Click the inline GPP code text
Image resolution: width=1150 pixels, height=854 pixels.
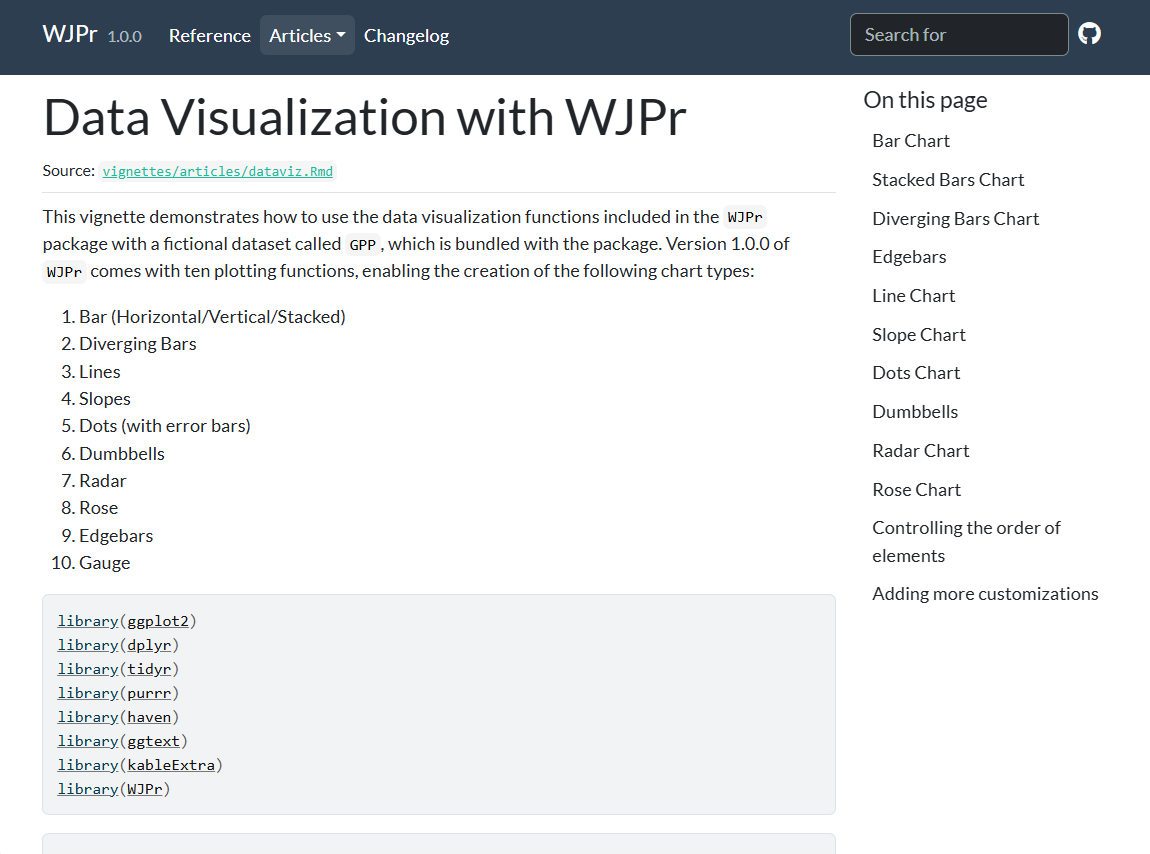(362, 244)
